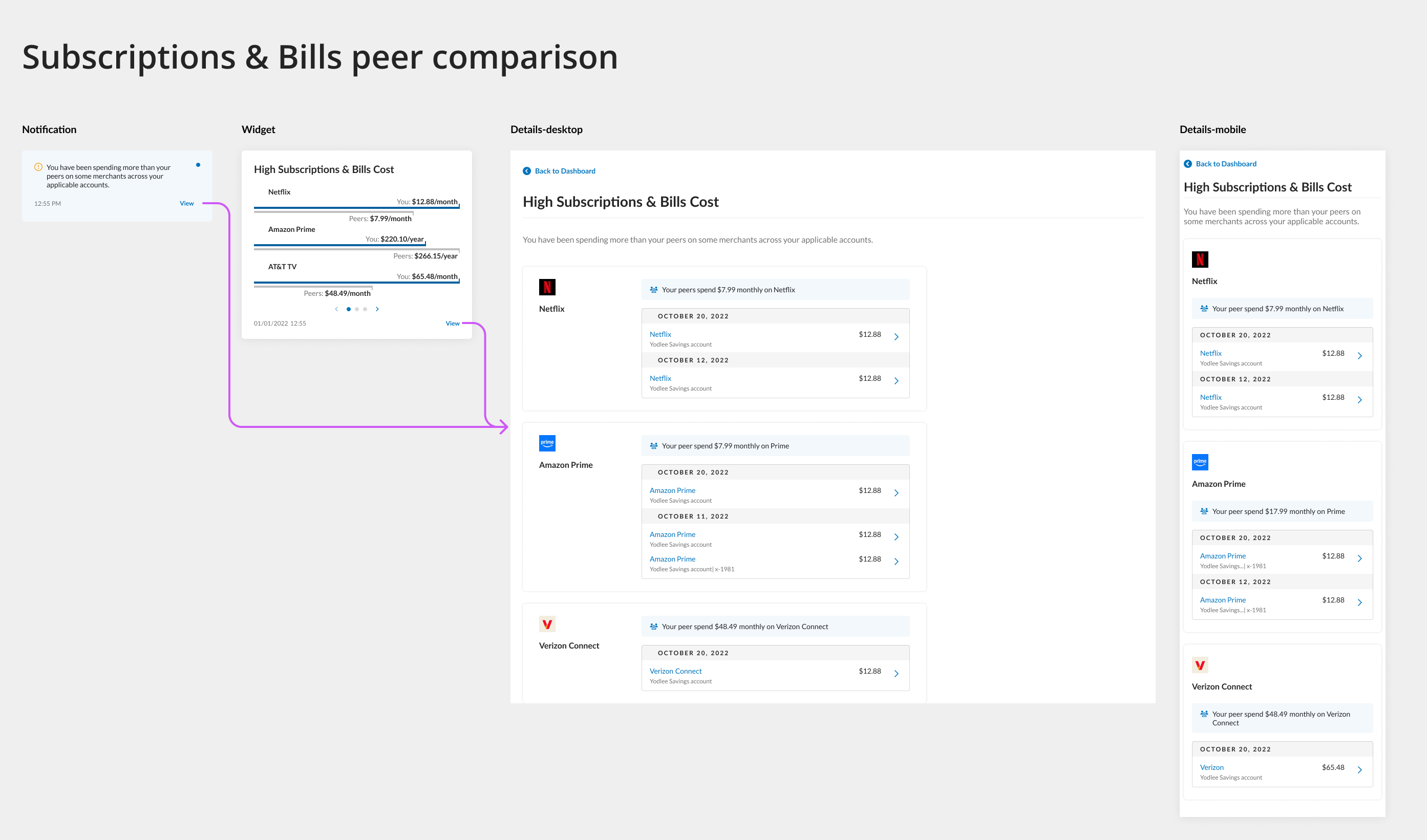Viewport: 1427px width, 840px height.
Task: Open desktop Netflix link under October 12
Action: (x=661, y=378)
